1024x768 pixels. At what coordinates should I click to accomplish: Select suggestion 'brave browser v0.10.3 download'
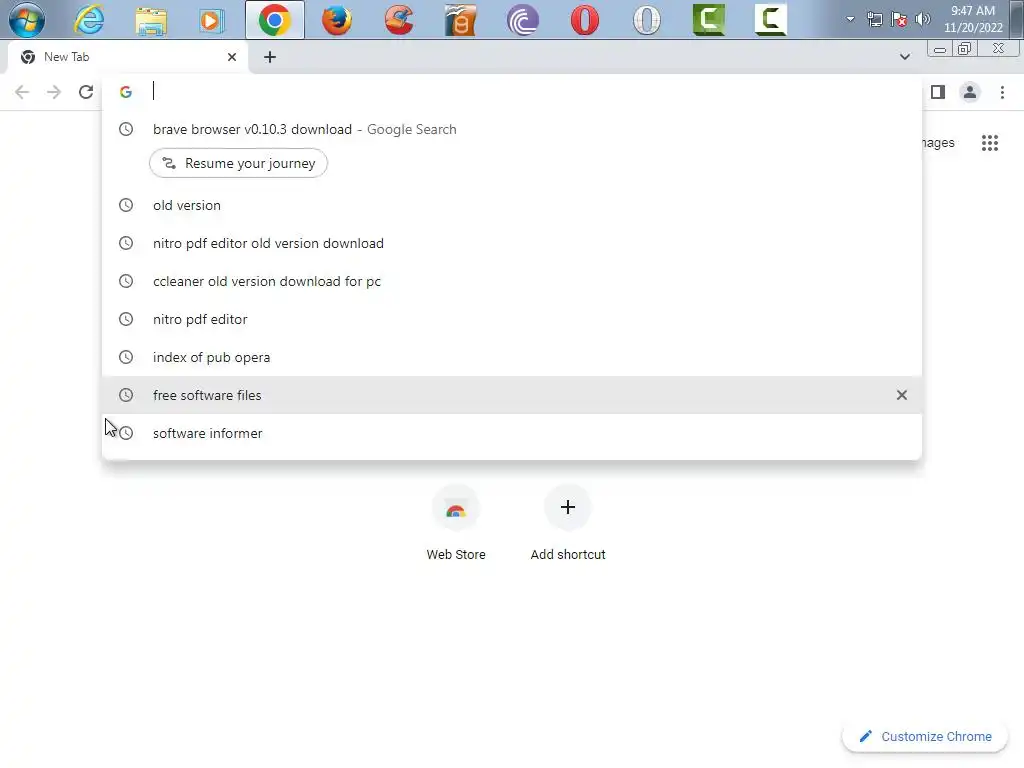(512, 129)
